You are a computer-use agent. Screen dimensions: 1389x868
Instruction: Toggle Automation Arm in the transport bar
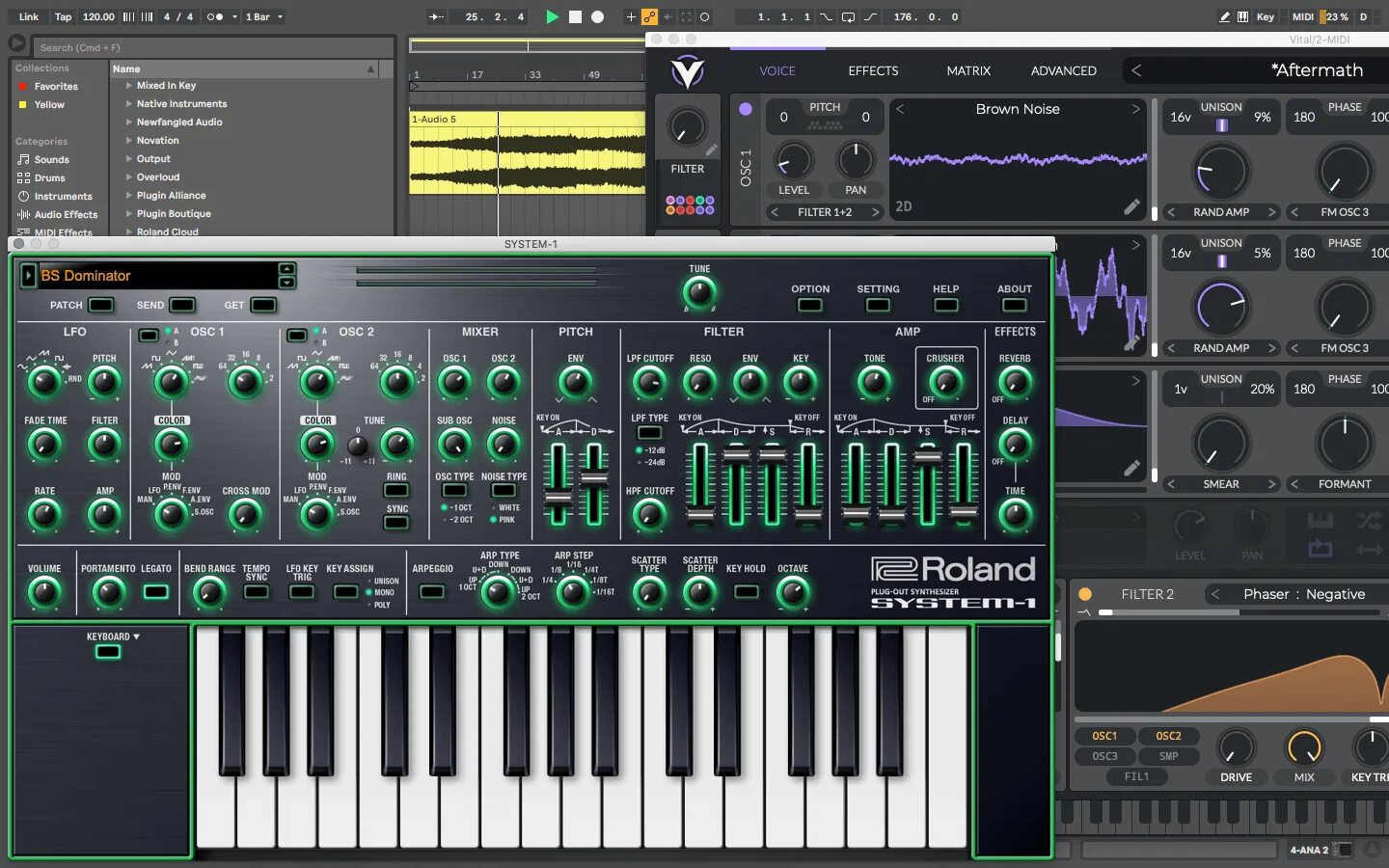(x=649, y=16)
